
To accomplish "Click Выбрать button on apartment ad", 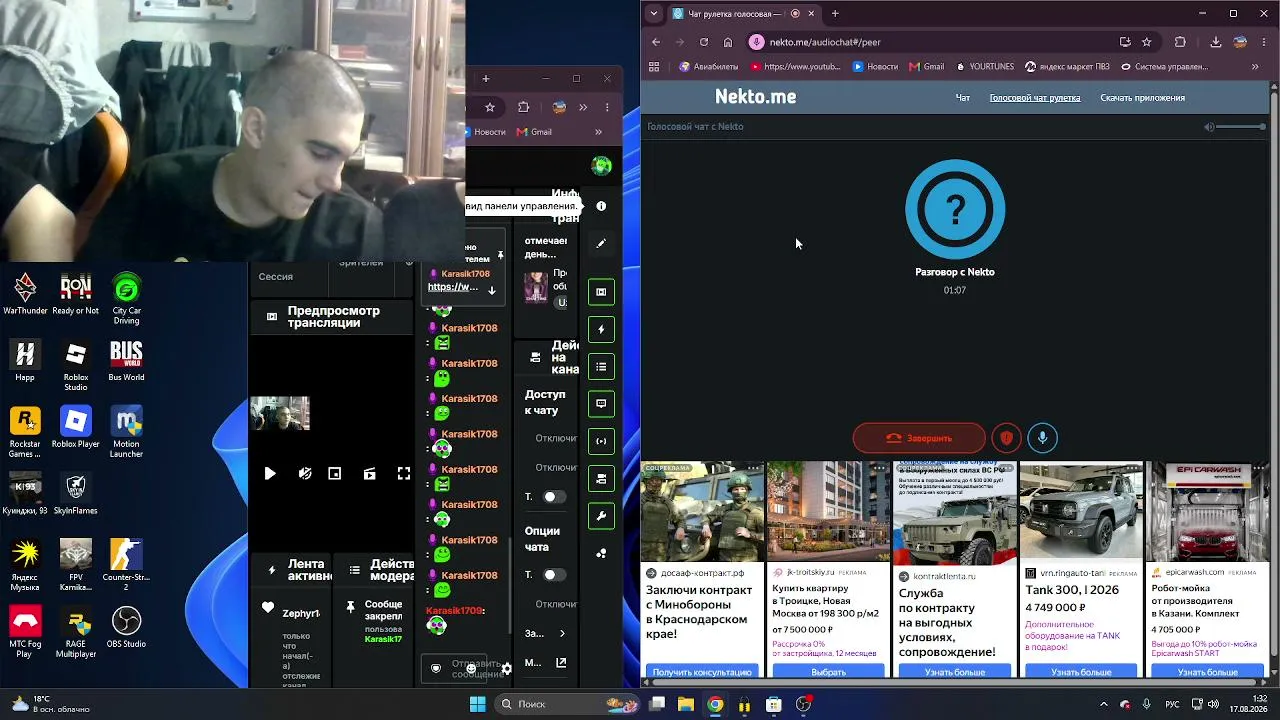I will pos(828,672).
